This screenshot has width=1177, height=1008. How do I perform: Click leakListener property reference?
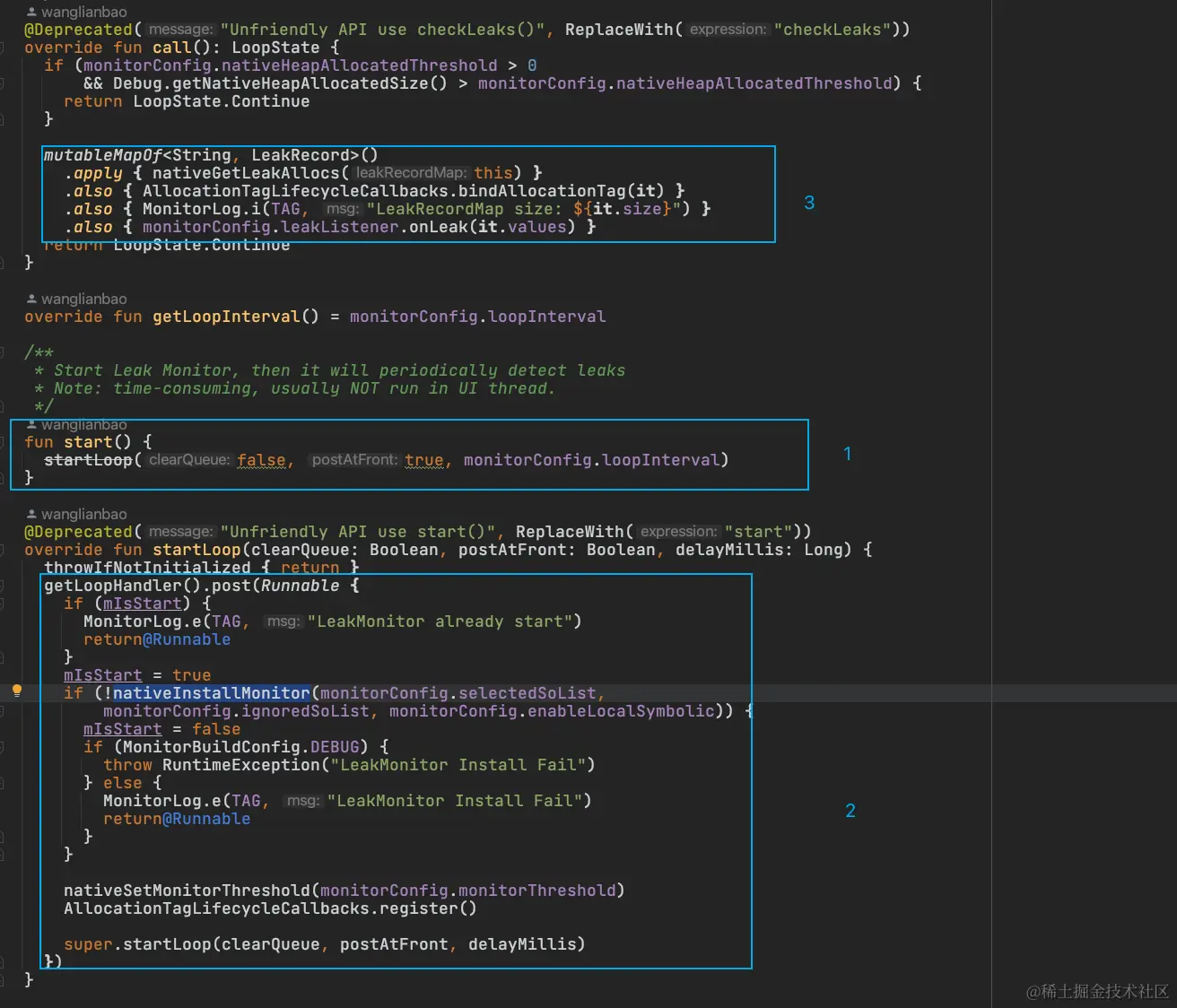pyautogui.click(x=339, y=227)
